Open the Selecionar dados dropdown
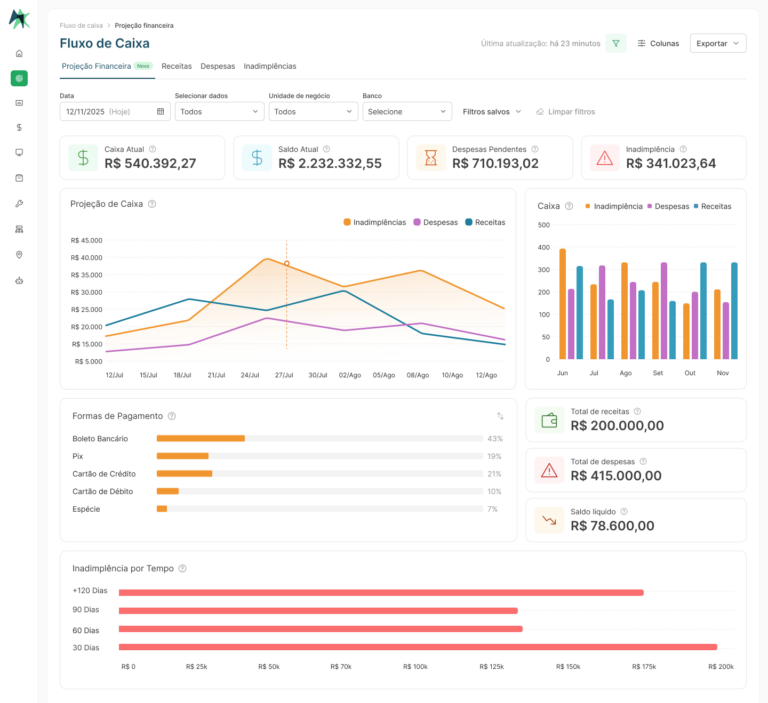 pyautogui.click(x=219, y=112)
